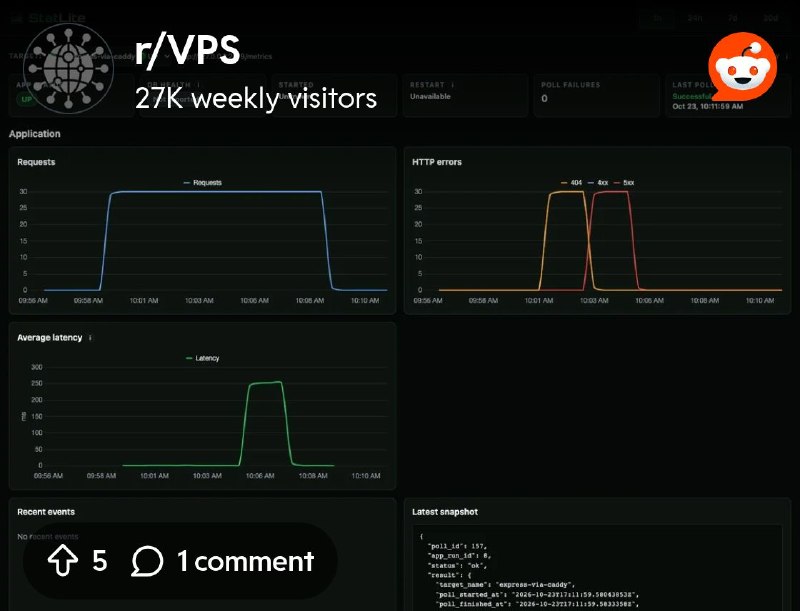The width and height of the screenshot is (800, 611).
Task: Click the blue Requests plateau line in chart
Action: [214, 192]
